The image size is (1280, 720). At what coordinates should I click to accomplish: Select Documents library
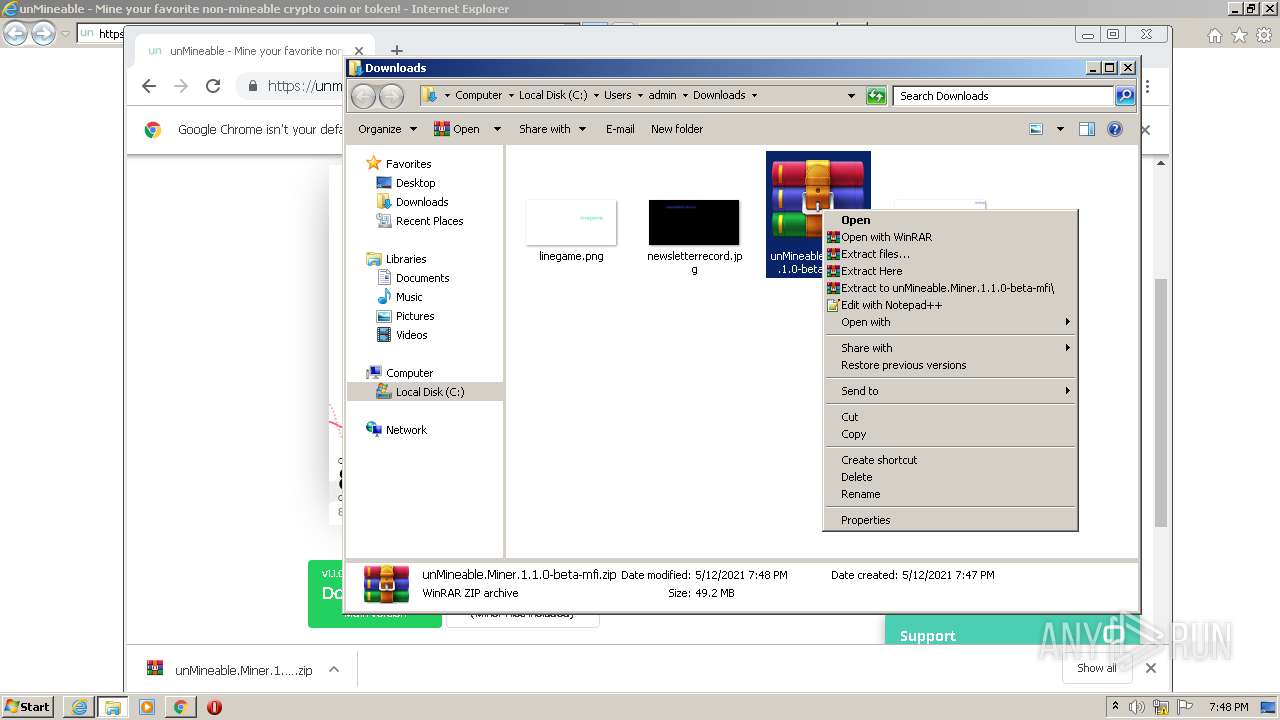click(422, 278)
